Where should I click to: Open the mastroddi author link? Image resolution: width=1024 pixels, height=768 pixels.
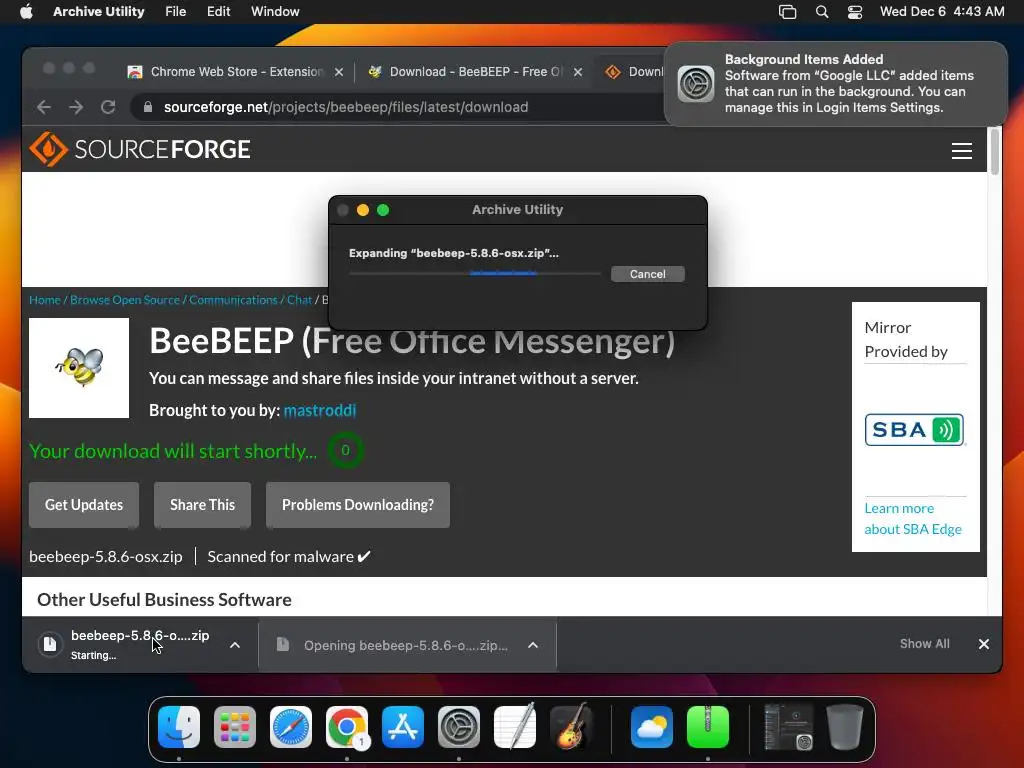pyautogui.click(x=319, y=410)
